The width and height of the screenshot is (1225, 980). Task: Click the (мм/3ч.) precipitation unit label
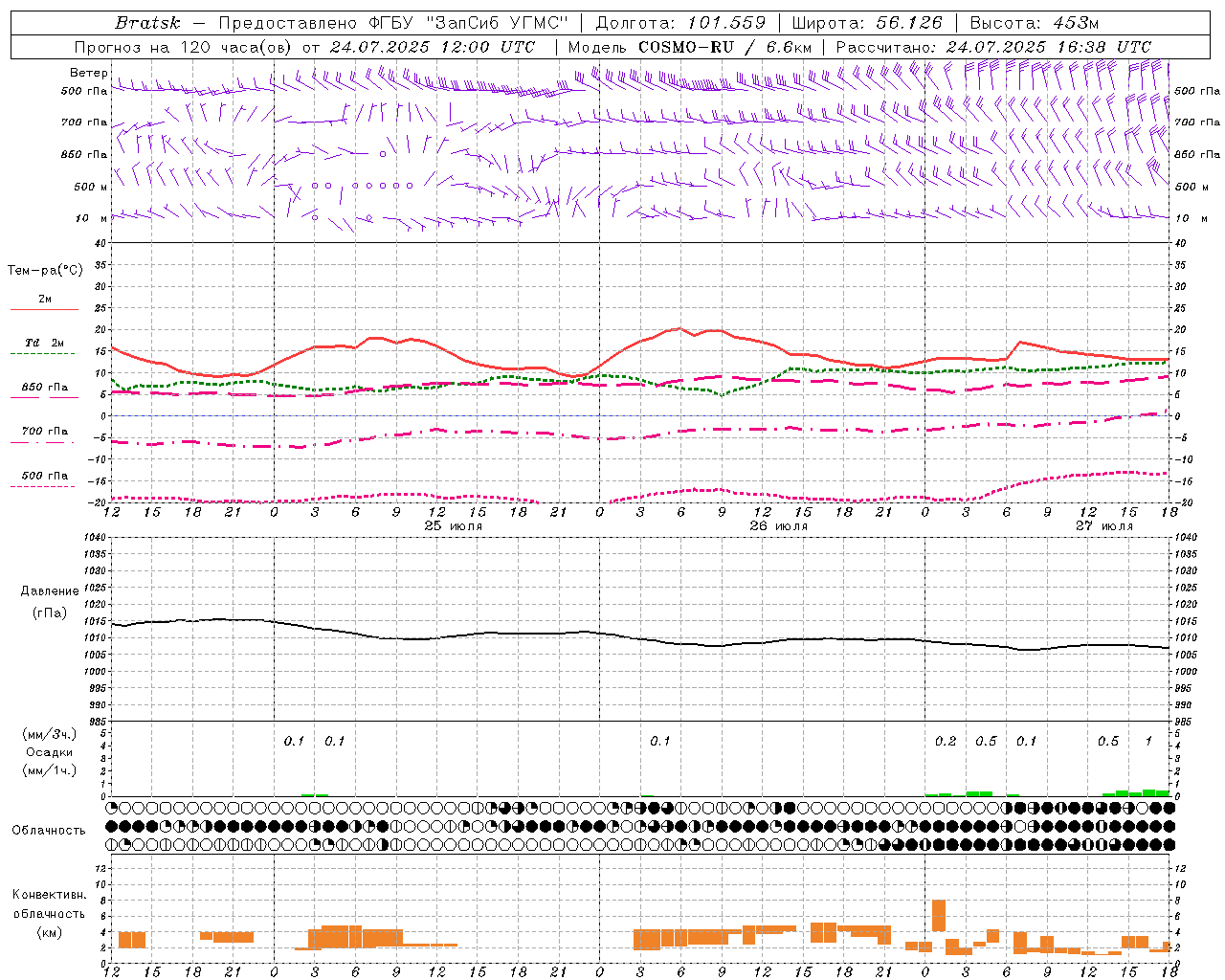click(49, 734)
